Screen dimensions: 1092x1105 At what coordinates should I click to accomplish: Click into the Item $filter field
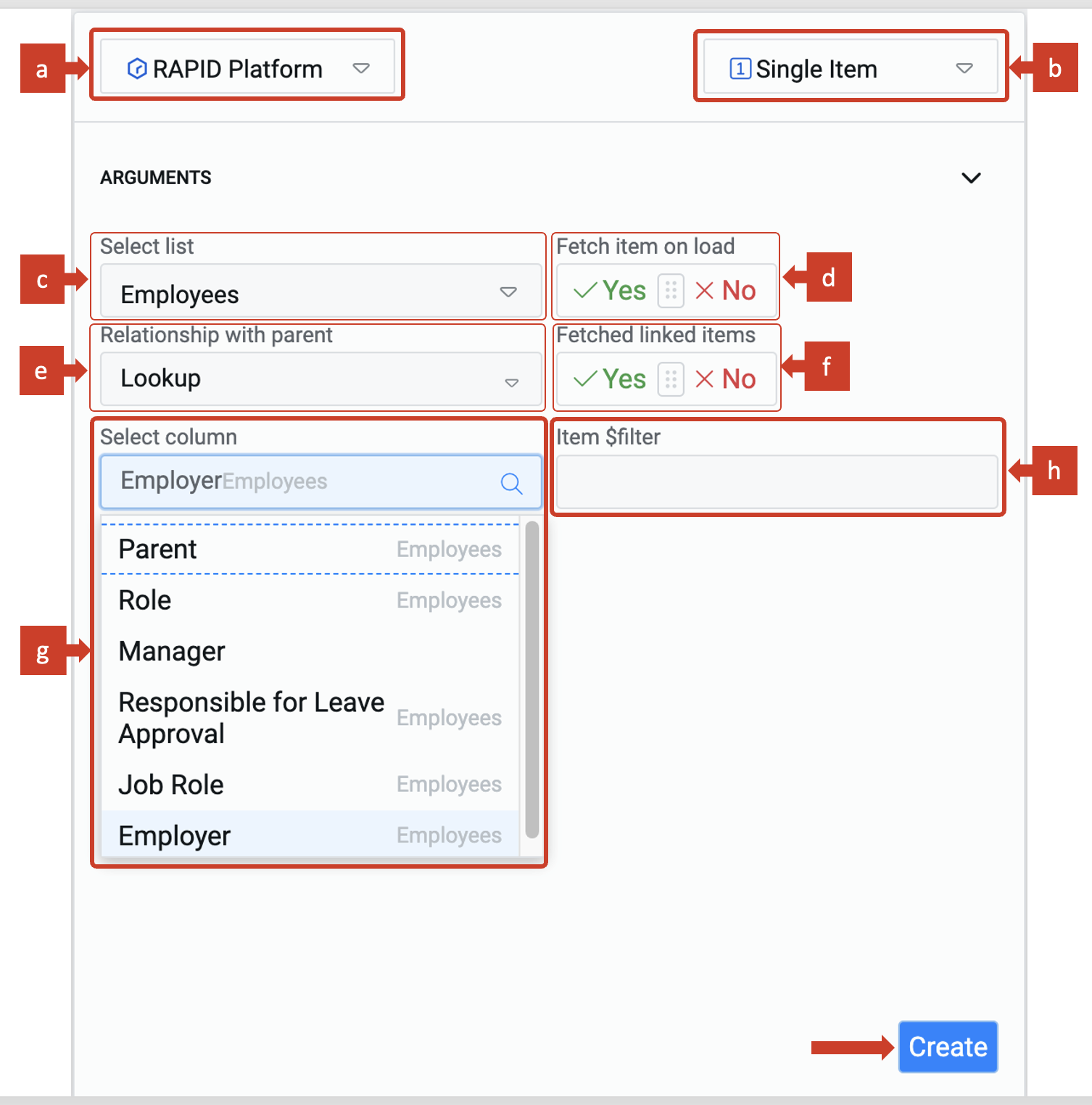coord(777,481)
